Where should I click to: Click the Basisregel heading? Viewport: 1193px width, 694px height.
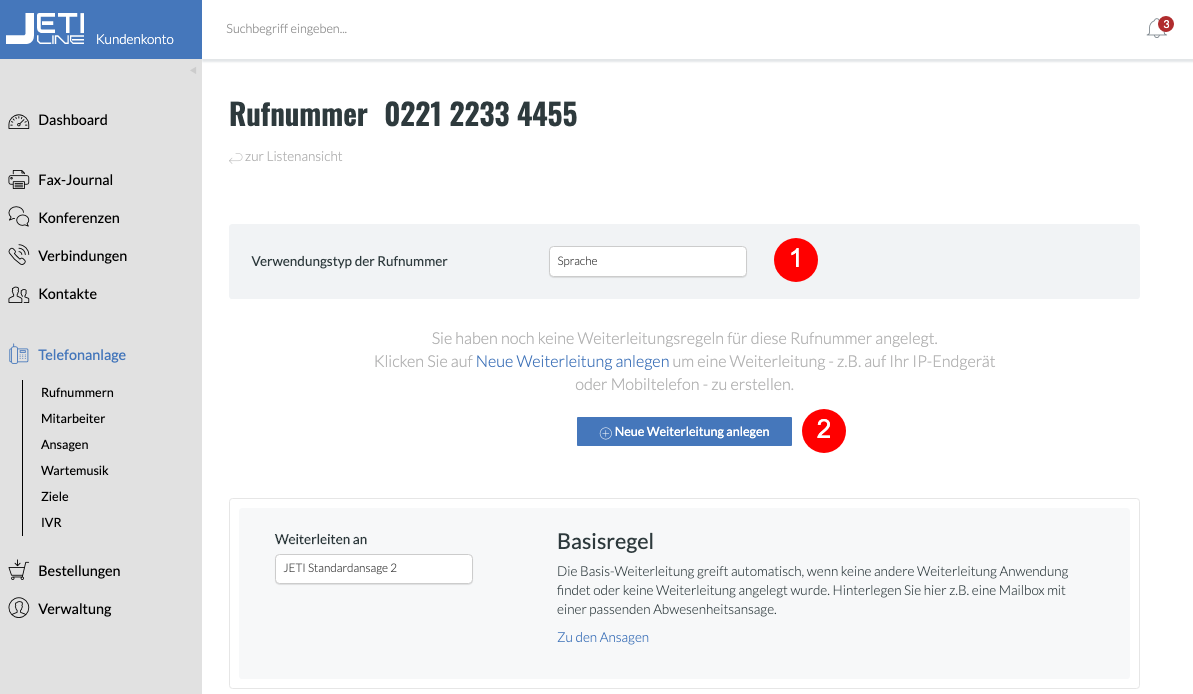[x=606, y=542]
